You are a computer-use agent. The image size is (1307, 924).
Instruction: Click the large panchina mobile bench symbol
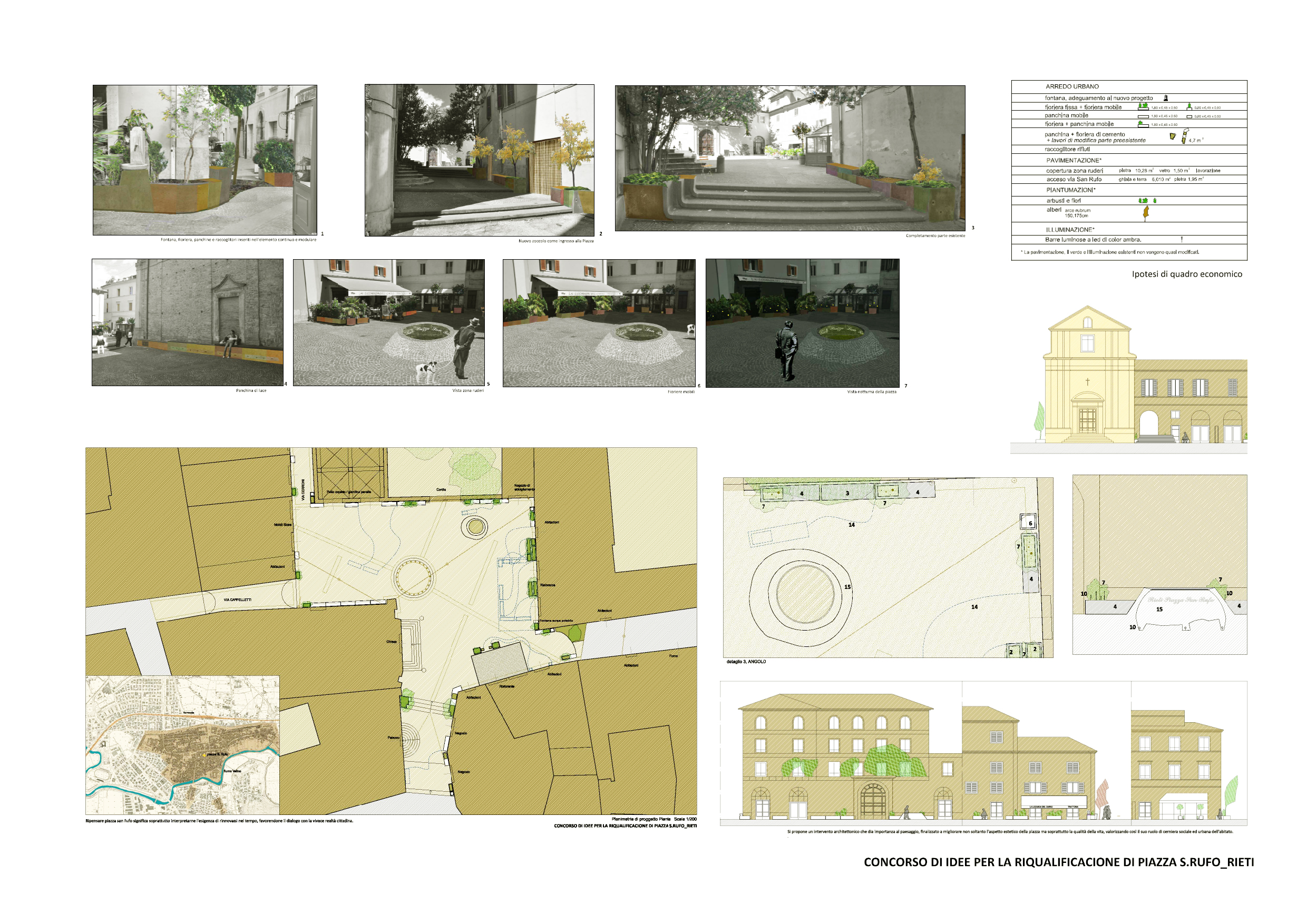[x=1143, y=116]
